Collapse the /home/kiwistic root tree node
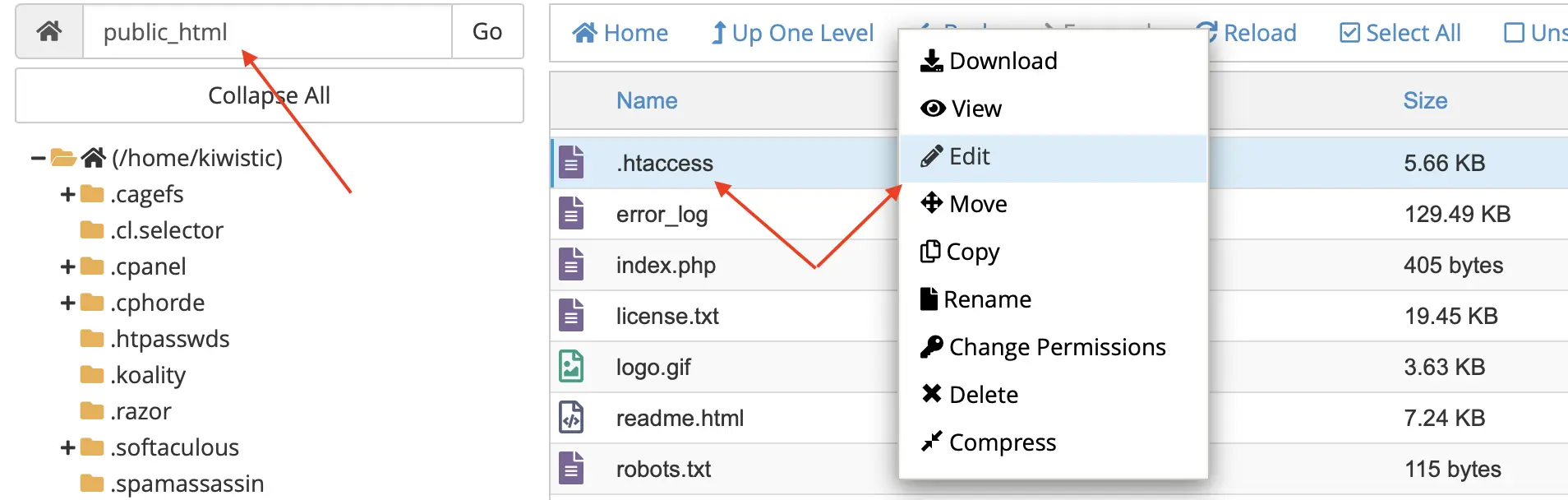1568x500 pixels. tap(38, 157)
